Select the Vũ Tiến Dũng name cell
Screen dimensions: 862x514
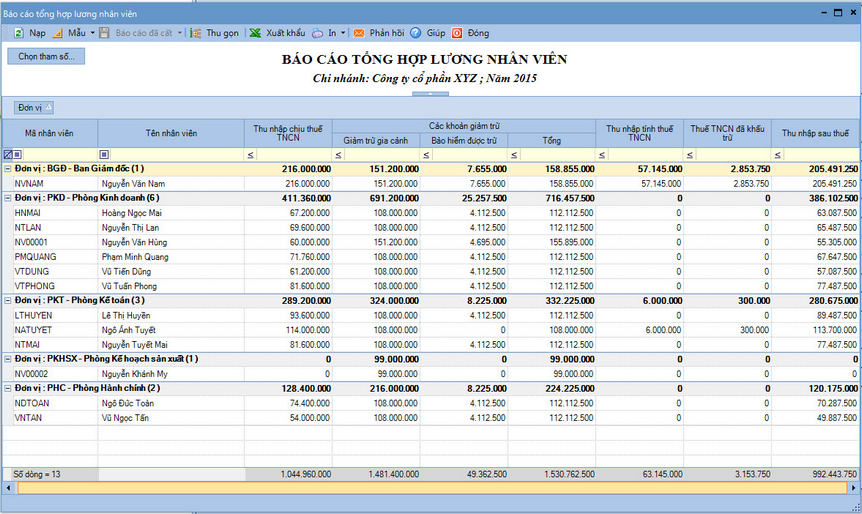tap(171, 272)
